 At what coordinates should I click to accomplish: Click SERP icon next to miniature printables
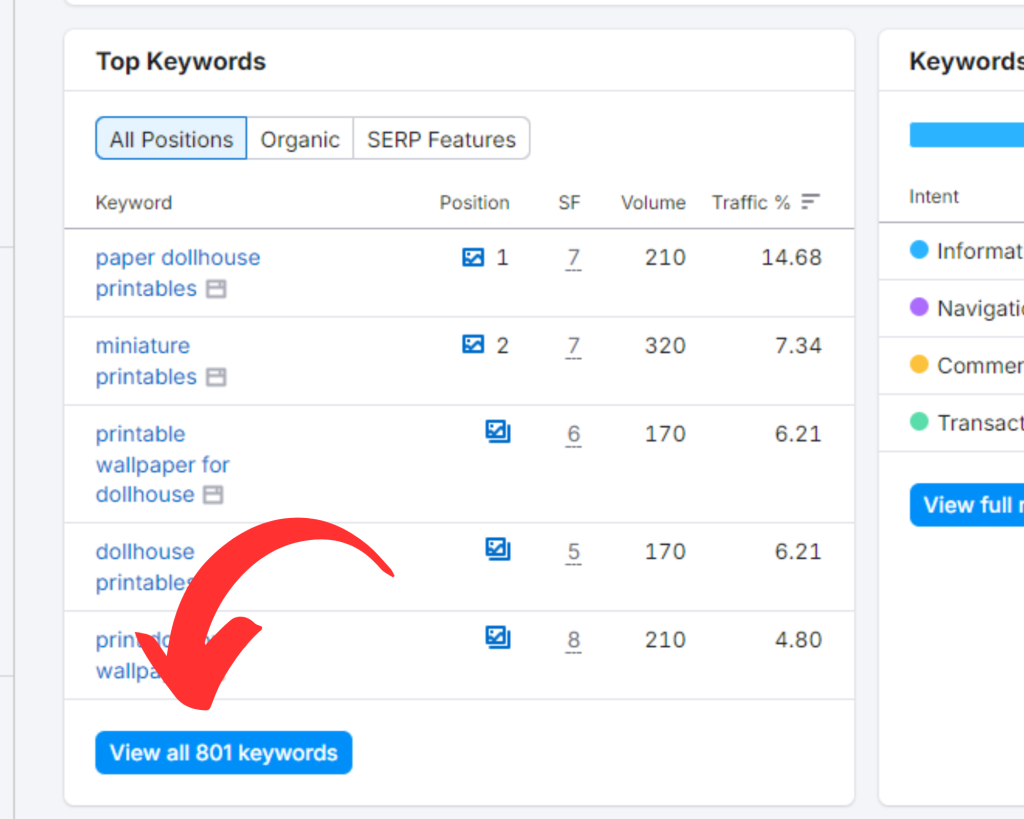[216, 378]
